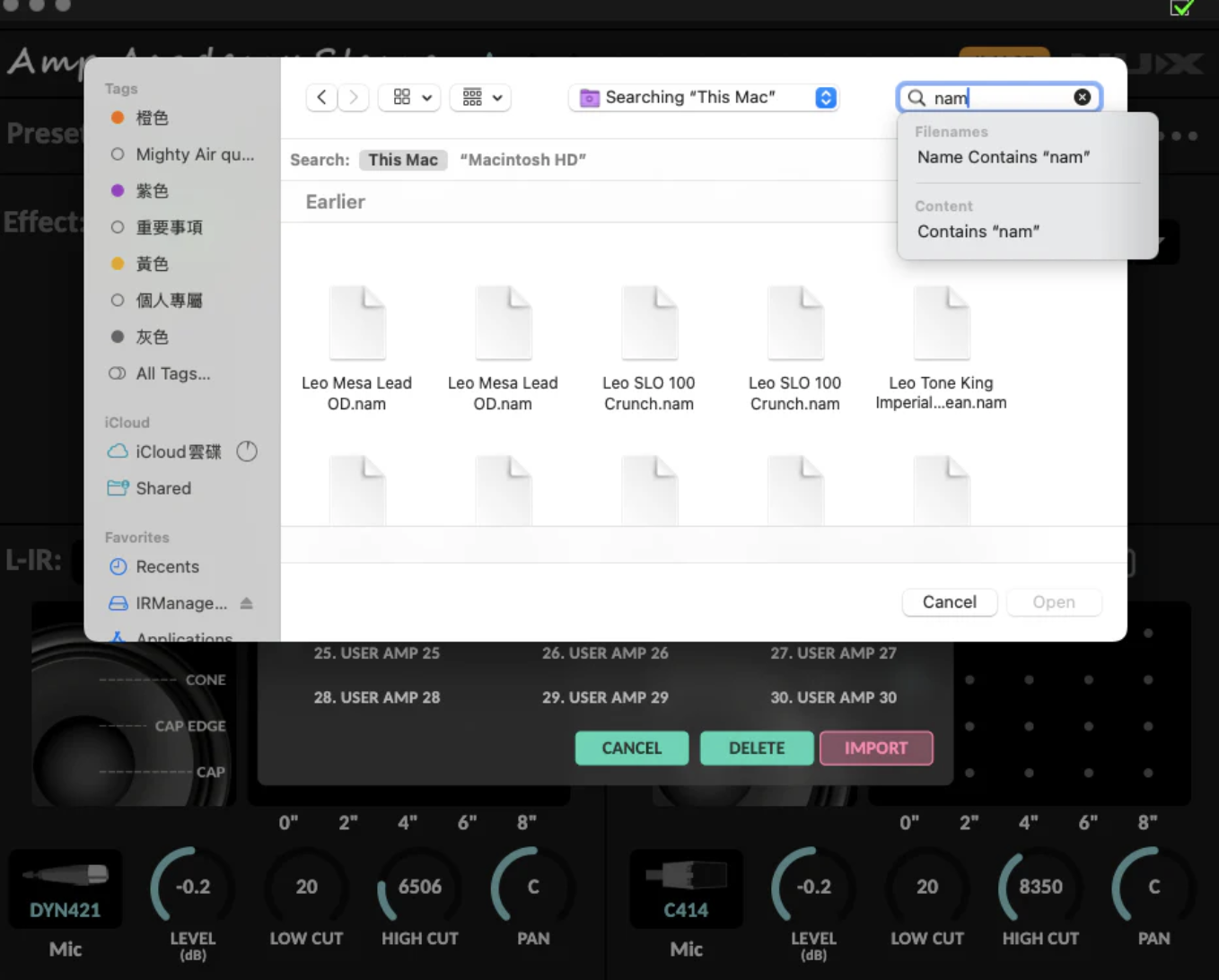Choose content Contains "nam" suggestion

point(978,232)
